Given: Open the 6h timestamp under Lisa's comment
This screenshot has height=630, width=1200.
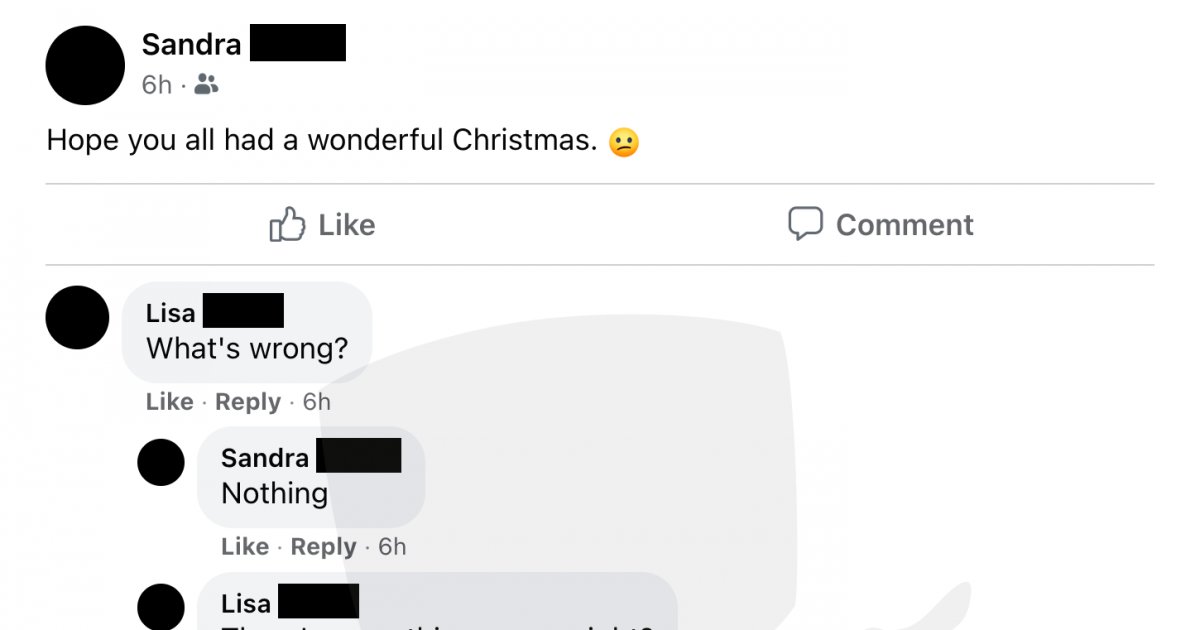Looking at the screenshot, I should click(x=317, y=402).
